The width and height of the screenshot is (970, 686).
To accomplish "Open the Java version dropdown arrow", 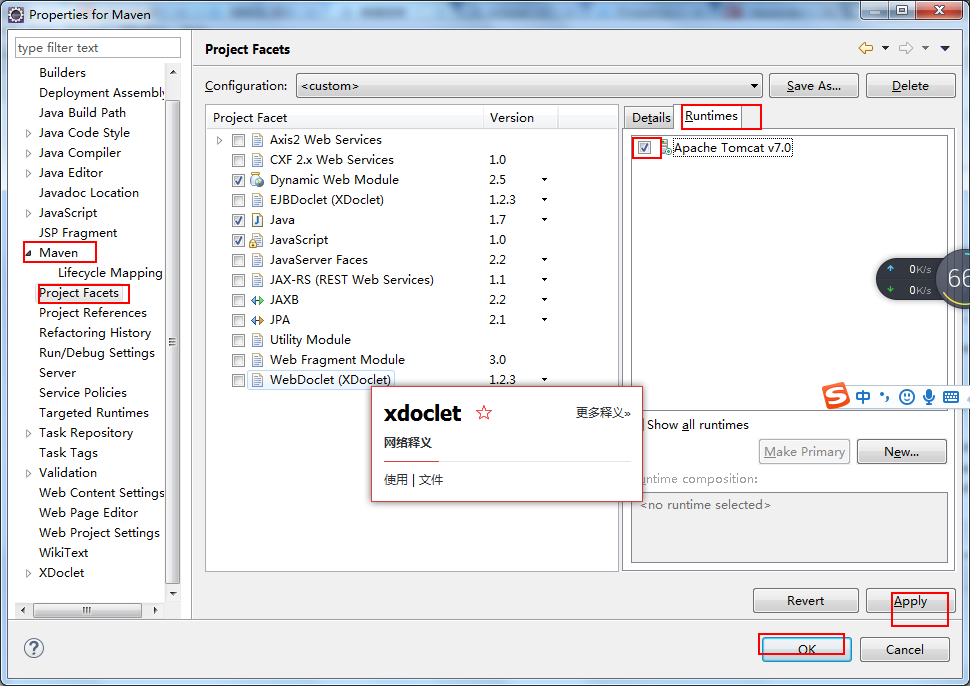I will (544, 220).
